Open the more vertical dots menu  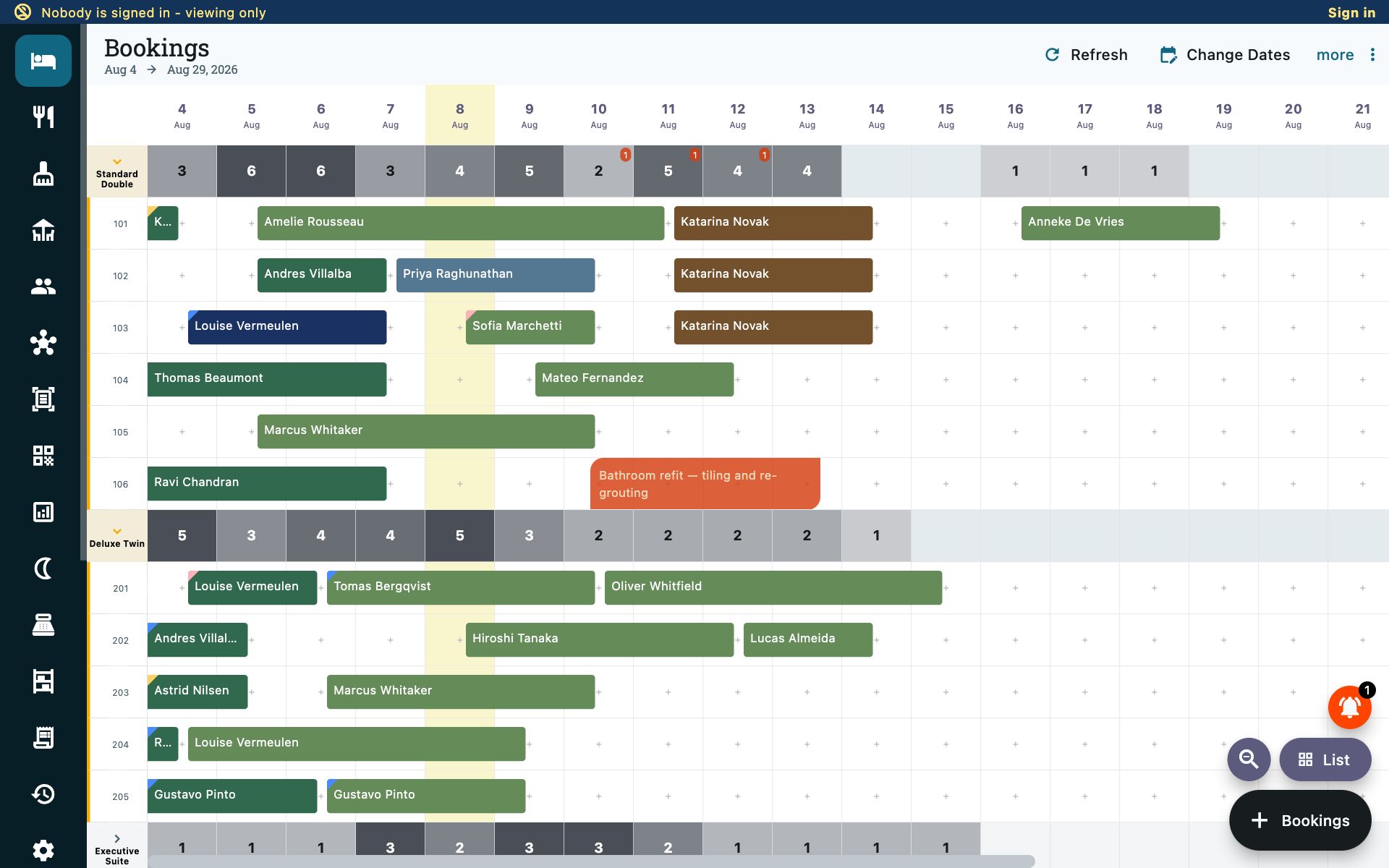pos(1372,55)
